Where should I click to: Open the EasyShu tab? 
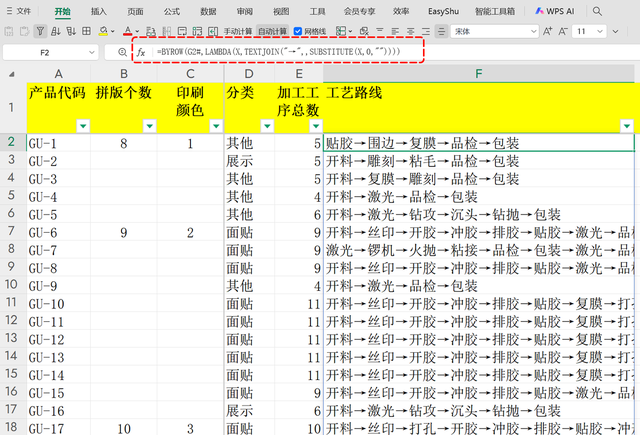(443, 11)
